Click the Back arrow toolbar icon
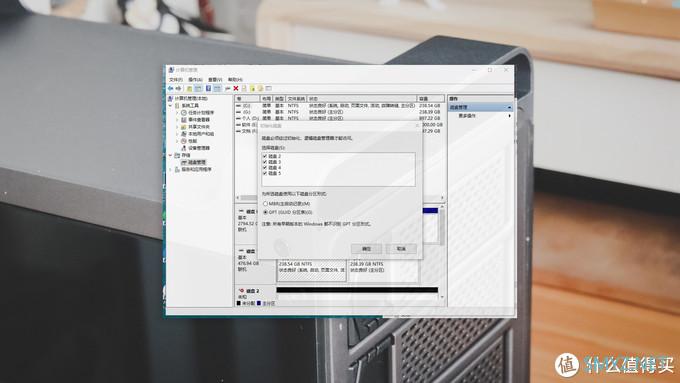The image size is (680, 383). click(170, 88)
